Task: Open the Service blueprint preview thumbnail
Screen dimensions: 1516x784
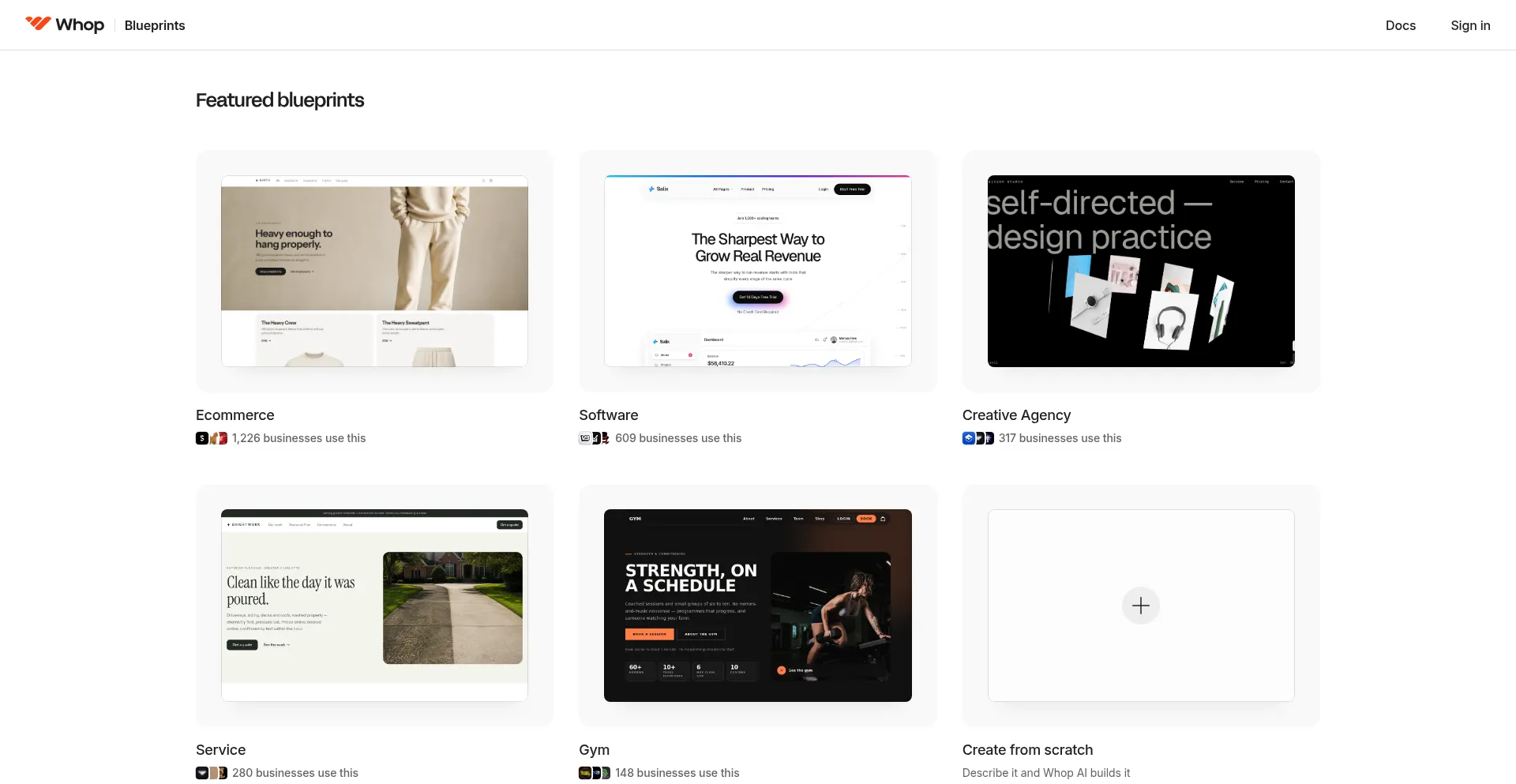Action: point(374,606)
